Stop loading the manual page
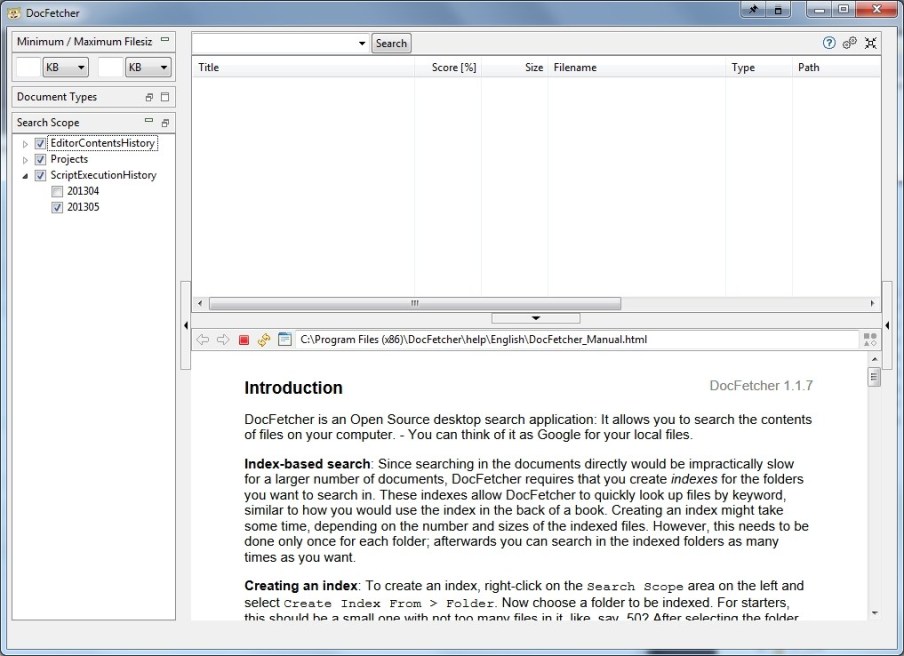 tap(243, 339)
